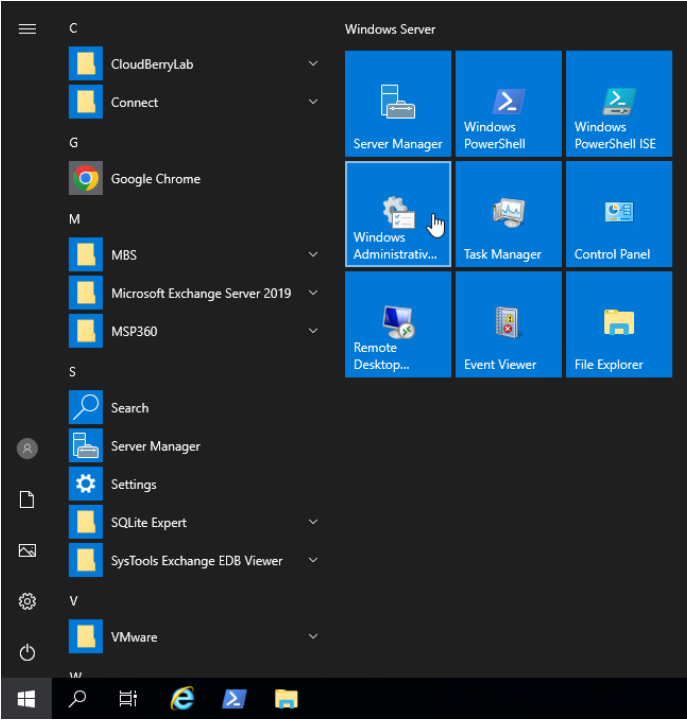Open Server Manager in the app list
Screen dimensions: 687x720
point(193,445)
